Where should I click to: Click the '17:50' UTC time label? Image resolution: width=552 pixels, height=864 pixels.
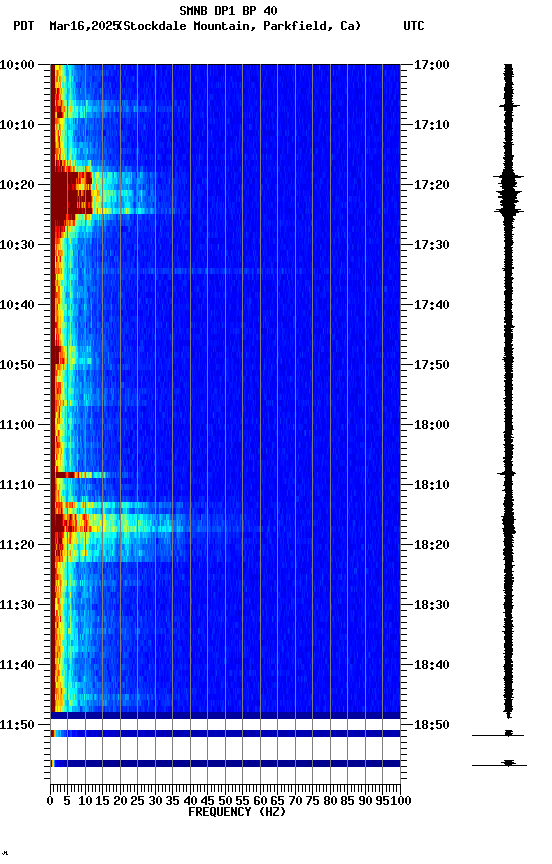point(432,365)
